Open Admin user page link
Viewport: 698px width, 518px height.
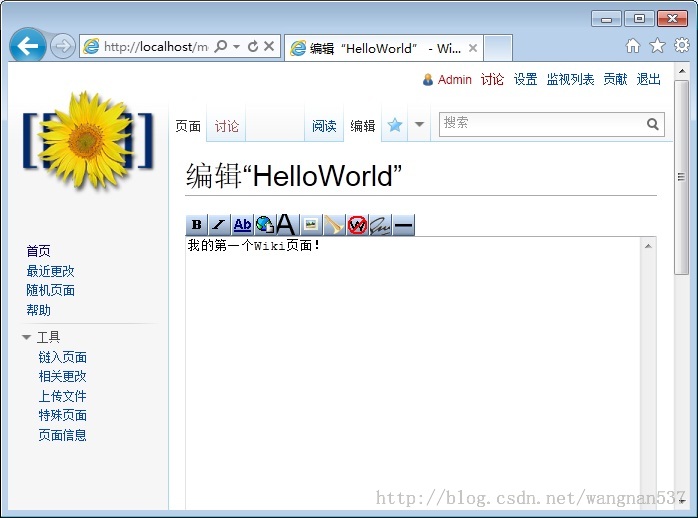coord(455,80)
